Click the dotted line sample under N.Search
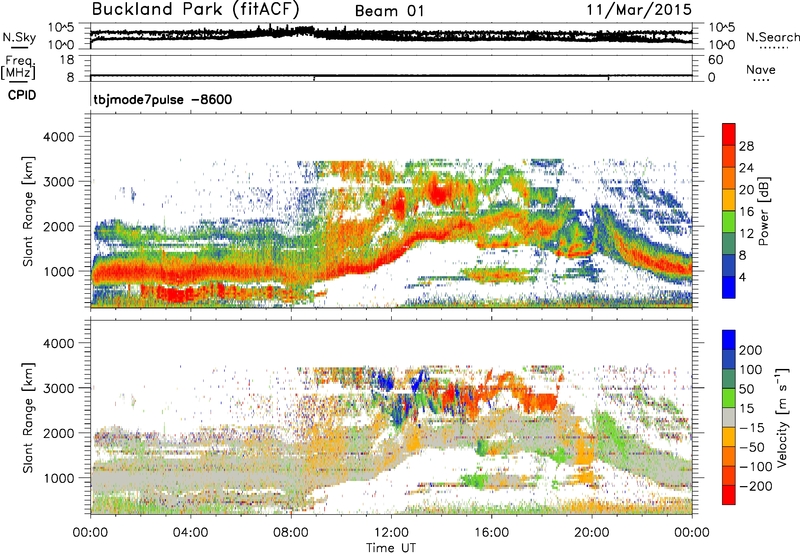Image resolution: width=800 pixels, height=554 pixels. (773, 48)
